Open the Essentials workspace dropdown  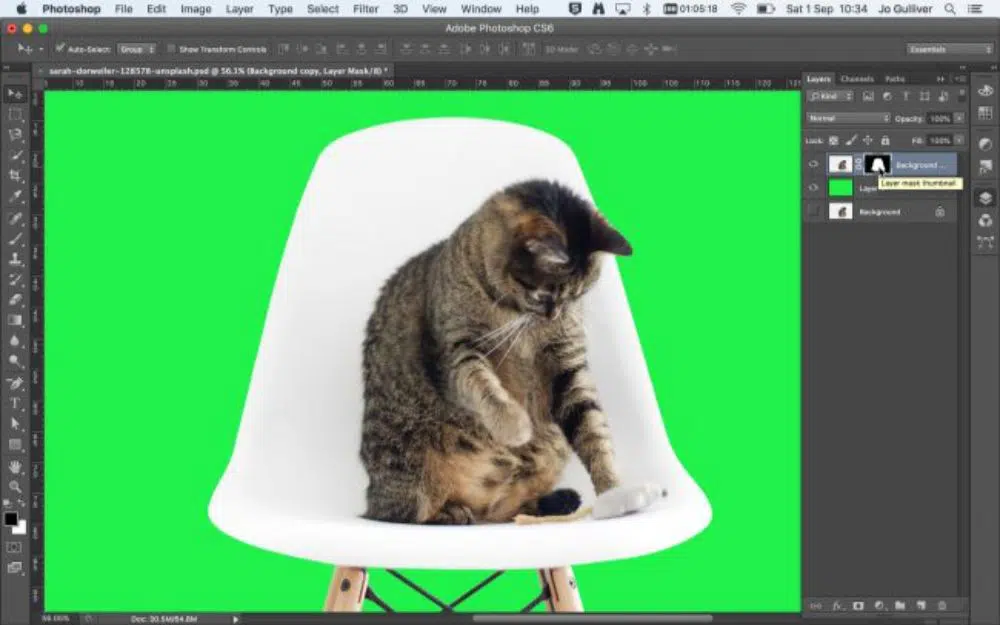949,48
